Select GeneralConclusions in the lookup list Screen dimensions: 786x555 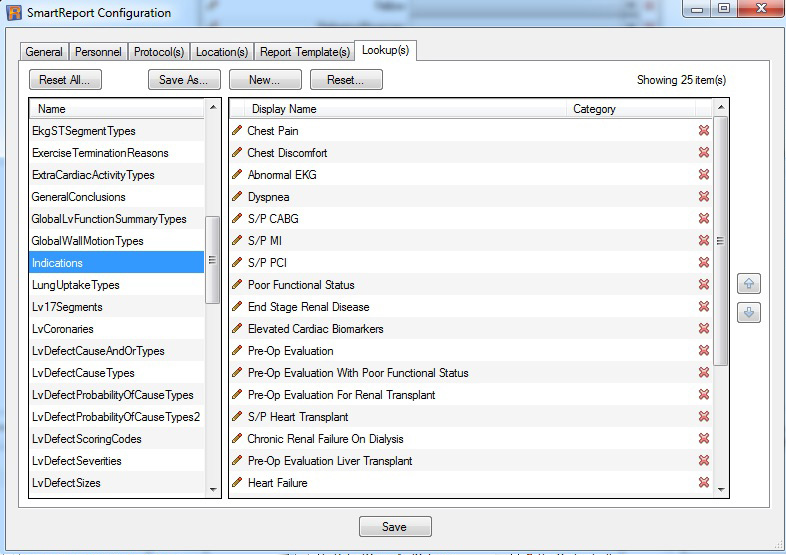pyautogui.click(x=78, y=197)
